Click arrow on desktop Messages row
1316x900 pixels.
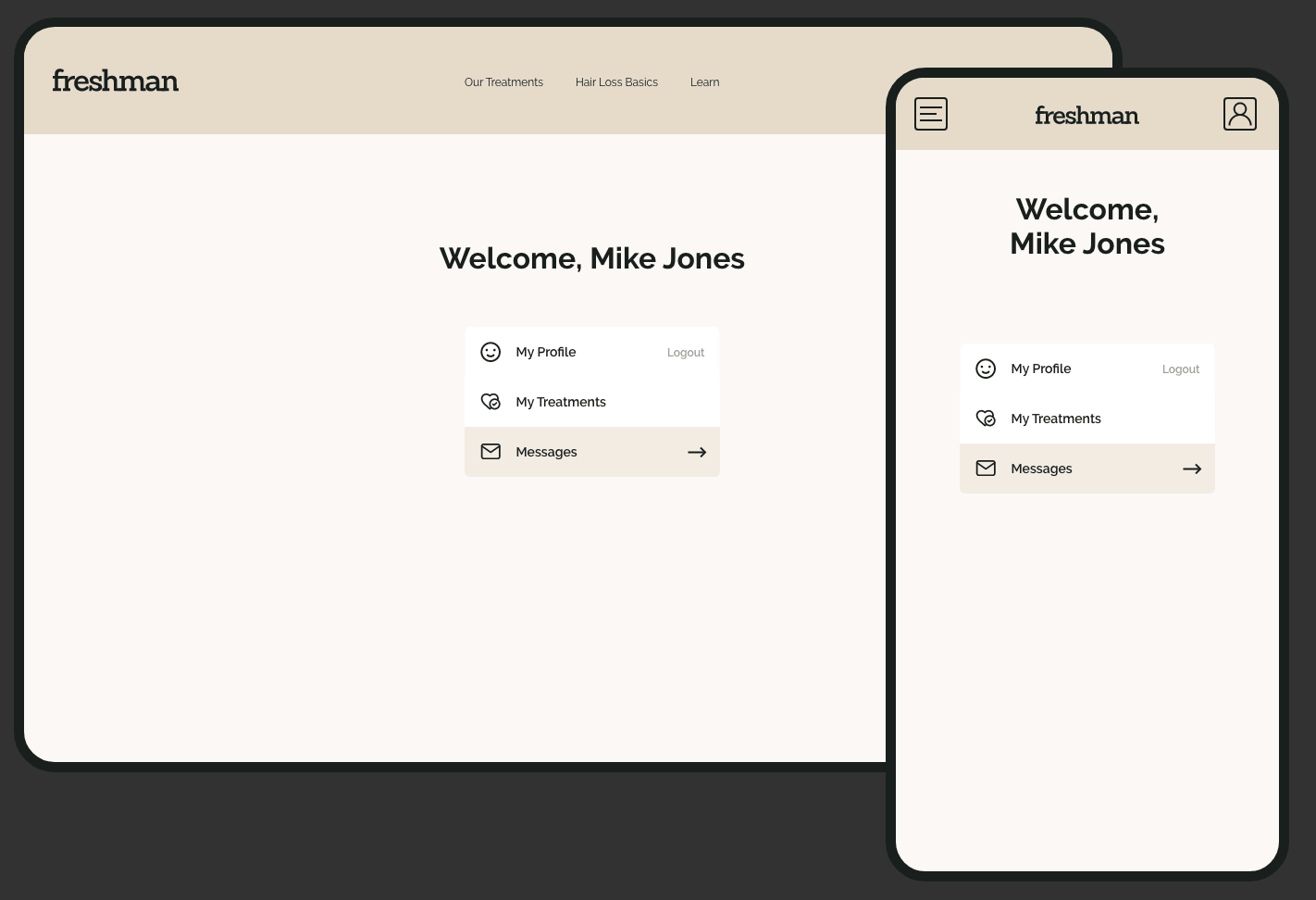[x=697, y=452]
